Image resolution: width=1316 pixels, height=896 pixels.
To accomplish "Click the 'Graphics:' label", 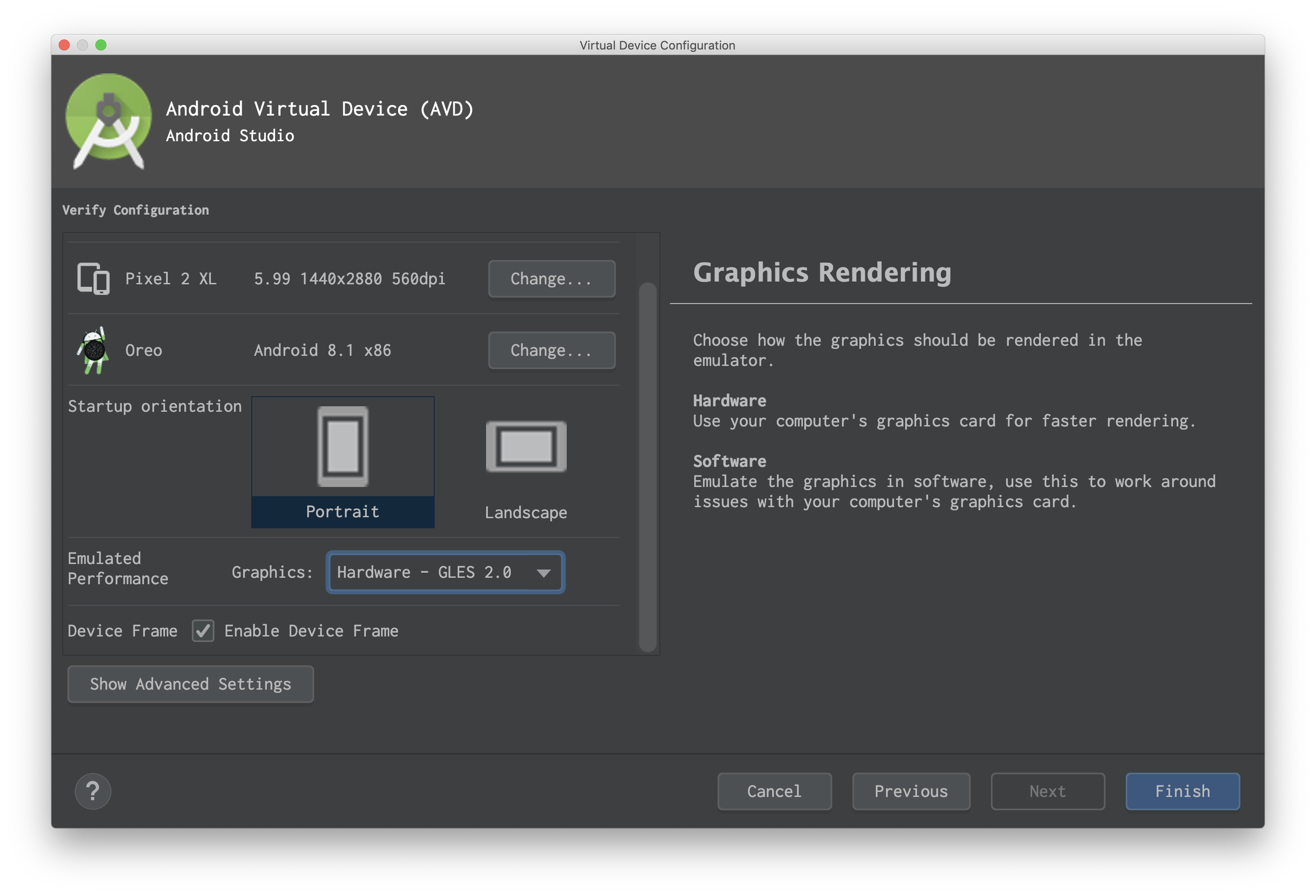I will pyautogui.click(x=272, y=572).
